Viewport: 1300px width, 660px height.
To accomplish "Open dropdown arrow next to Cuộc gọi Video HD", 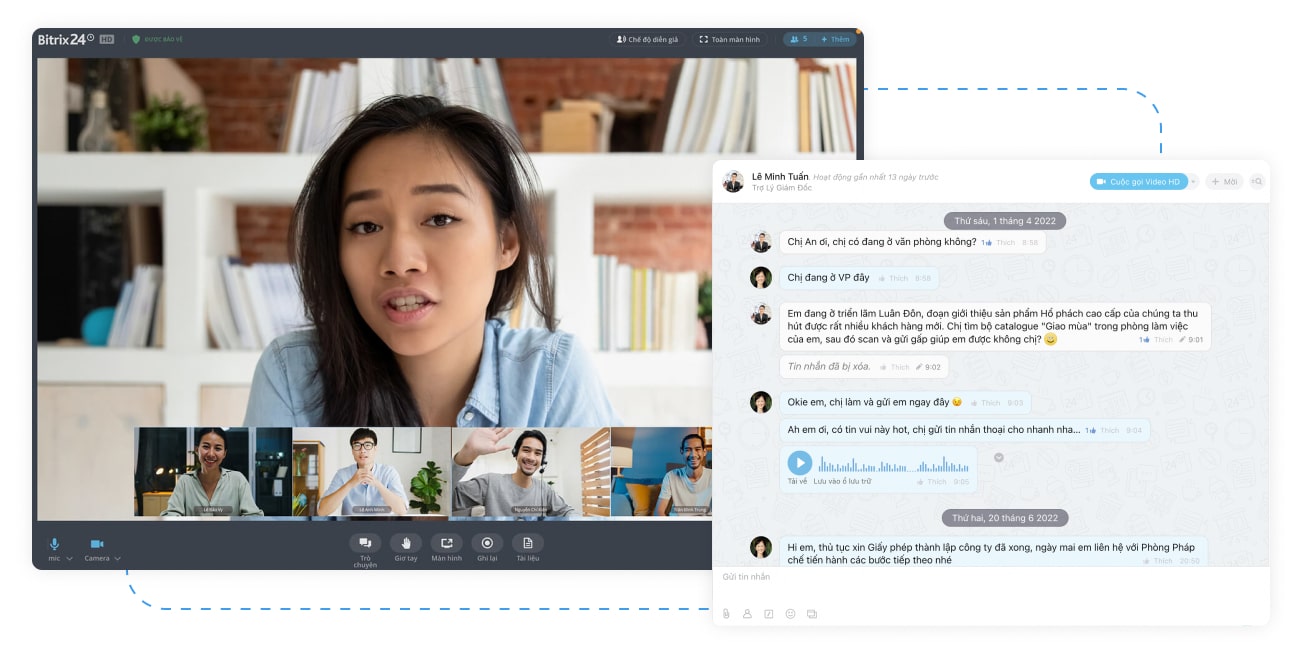I will coord(1193,182).
